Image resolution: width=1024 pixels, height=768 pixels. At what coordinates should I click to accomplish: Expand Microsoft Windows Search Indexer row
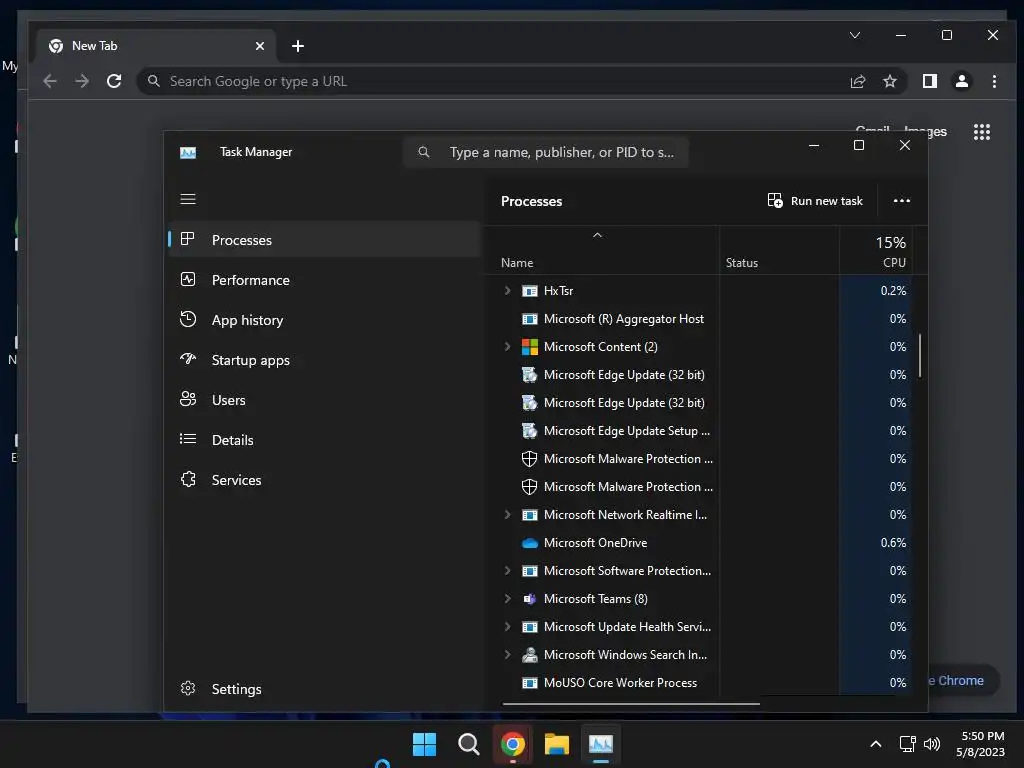point(507,654)
